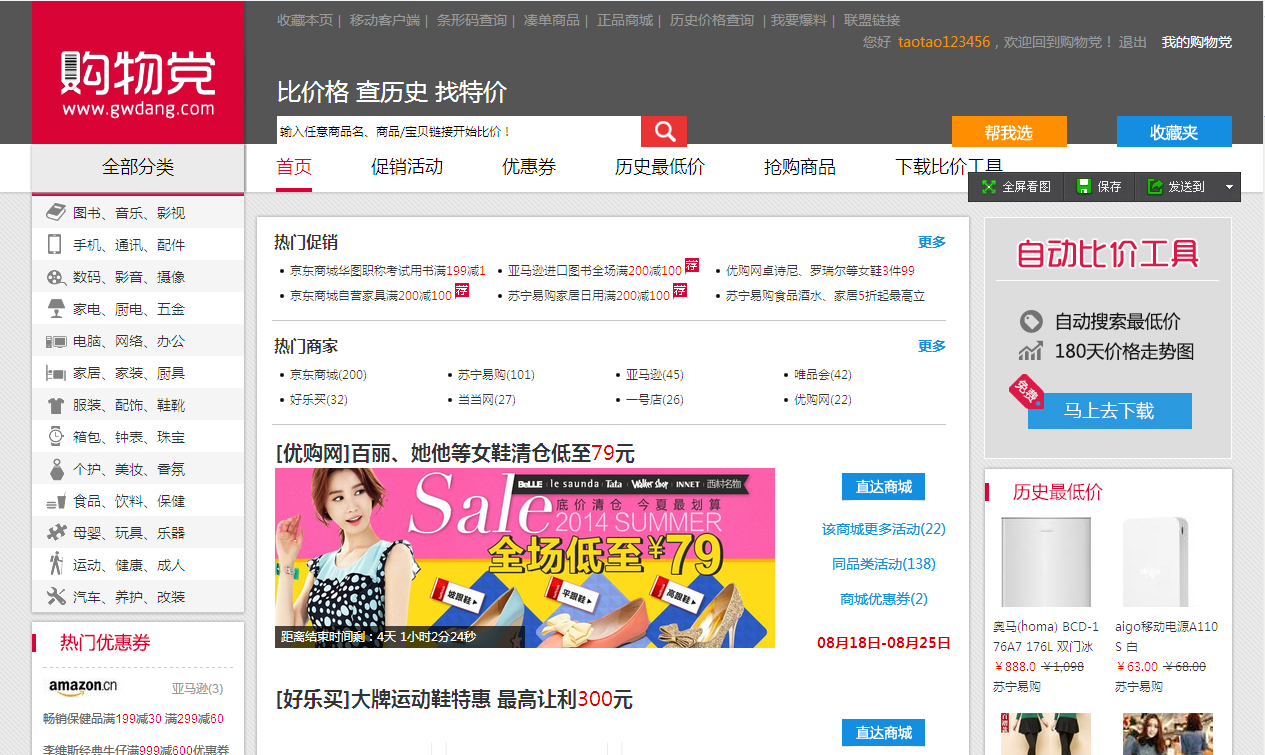Click the baby and toys puzzle icon
This screenshot has width=1265, height=755.
point(56,532)
